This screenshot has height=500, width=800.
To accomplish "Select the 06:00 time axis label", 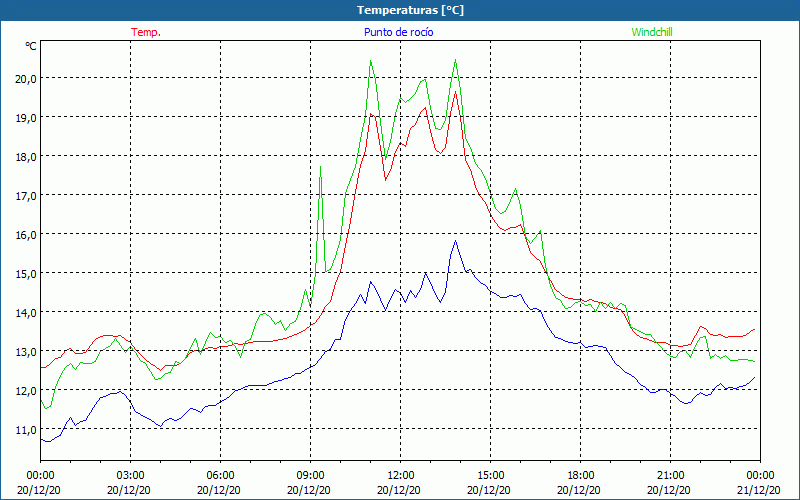I will (x=220, y=475).
